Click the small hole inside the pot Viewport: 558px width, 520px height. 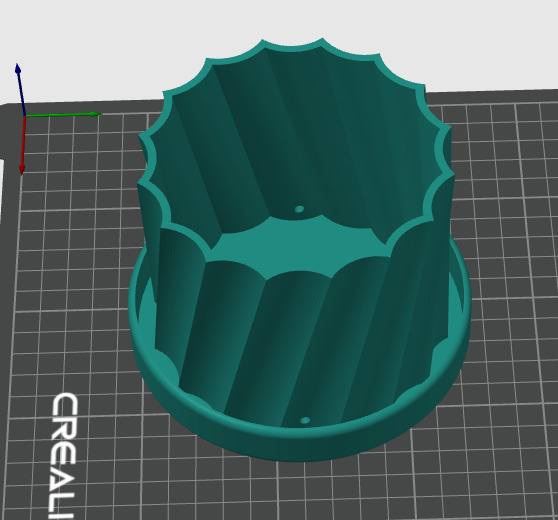tap(299, 209)
